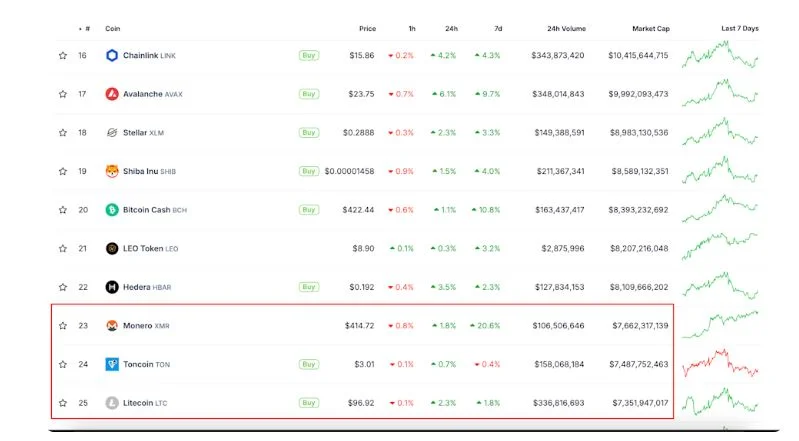Sort table by Coin column header

[113, 29]
